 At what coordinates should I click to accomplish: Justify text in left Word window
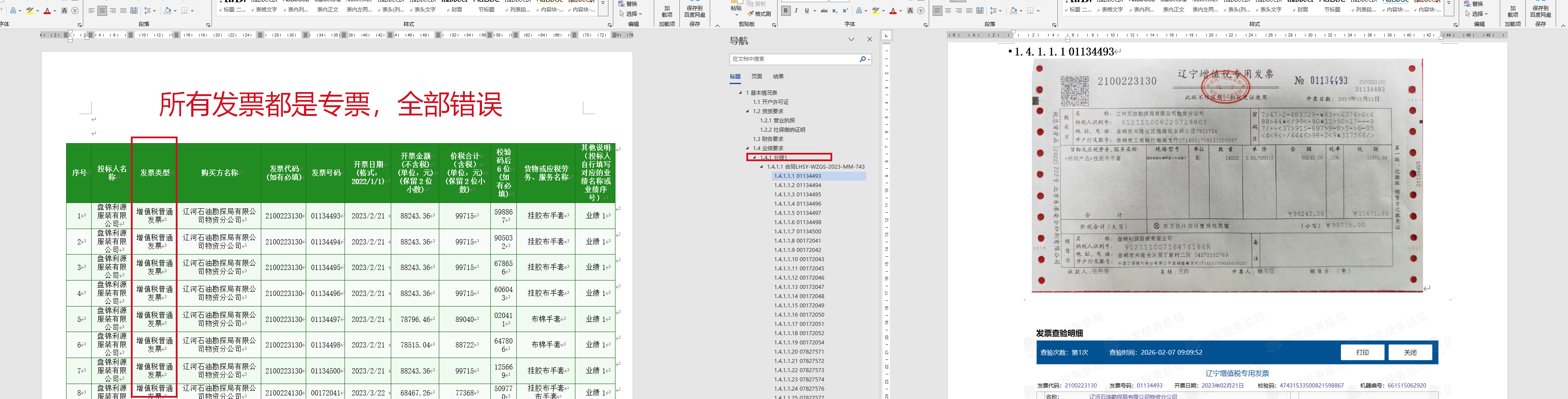123,11
